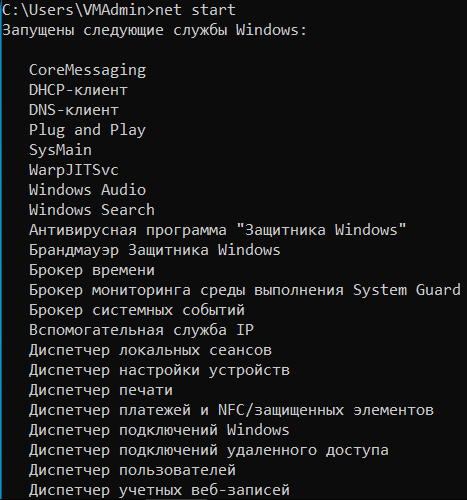Select the Windows Search line

tap(92, 210)
